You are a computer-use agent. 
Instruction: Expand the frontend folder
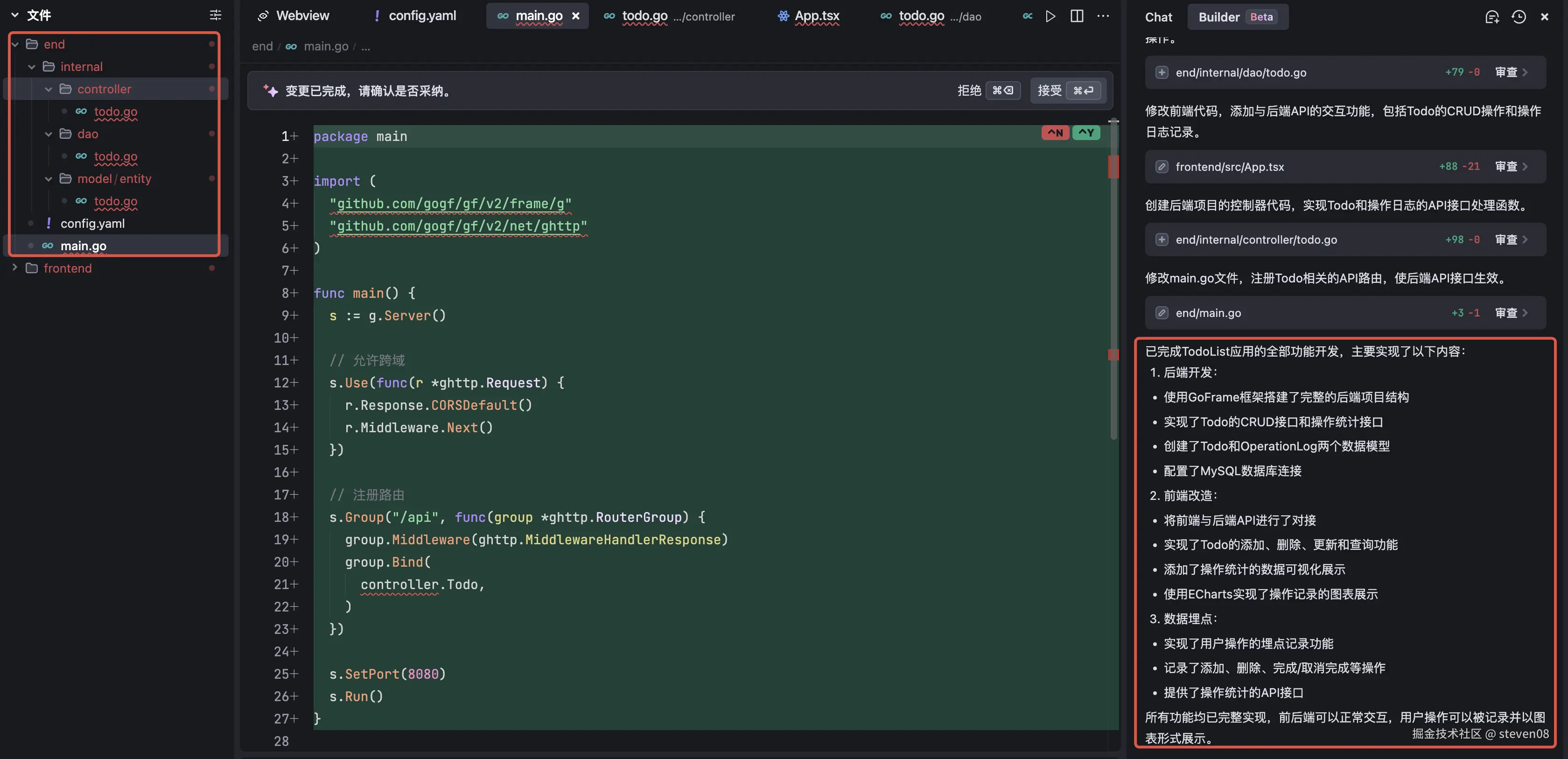[x=14, y=268]
